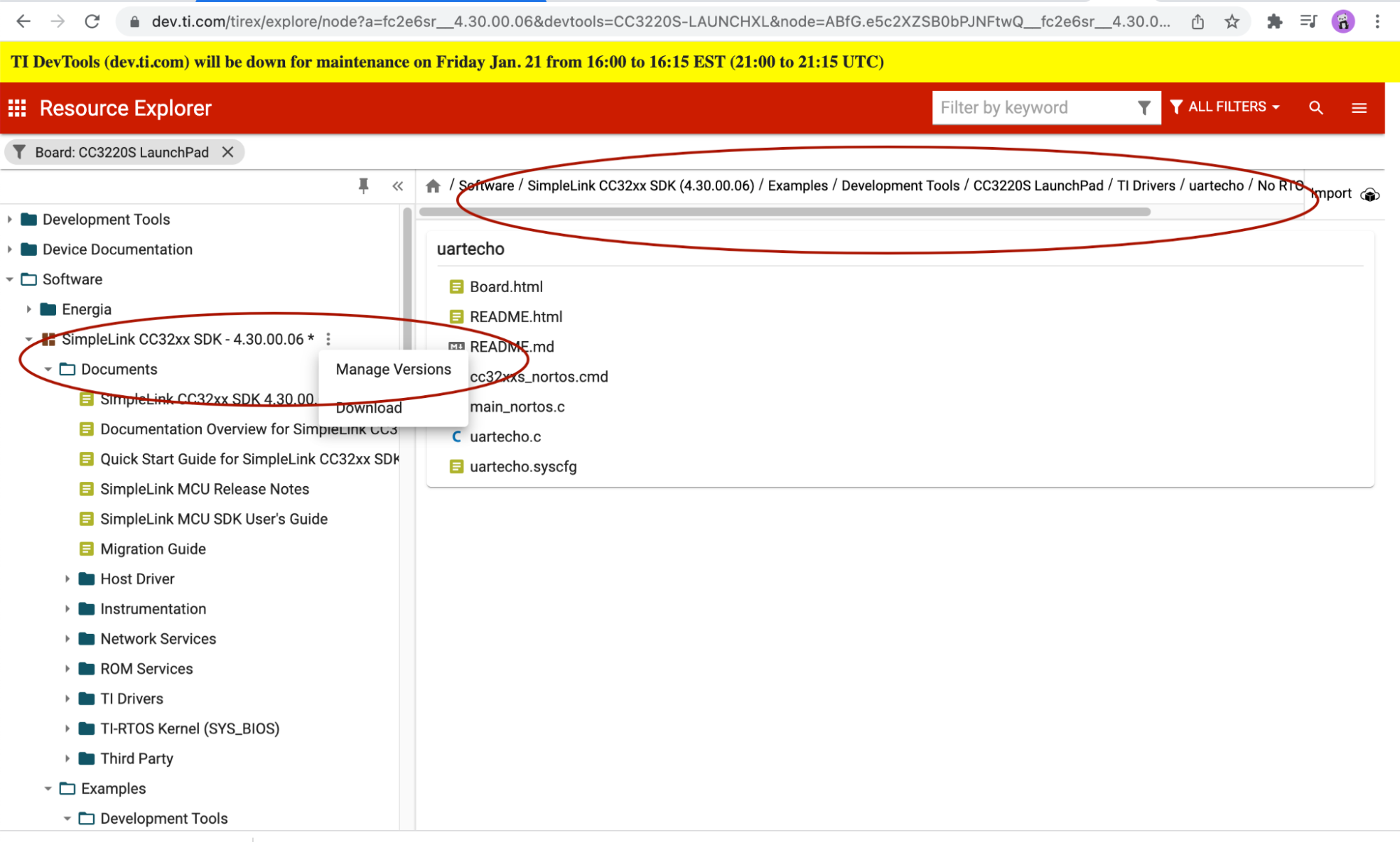Click the Import cloud icon

(1370, 194)
